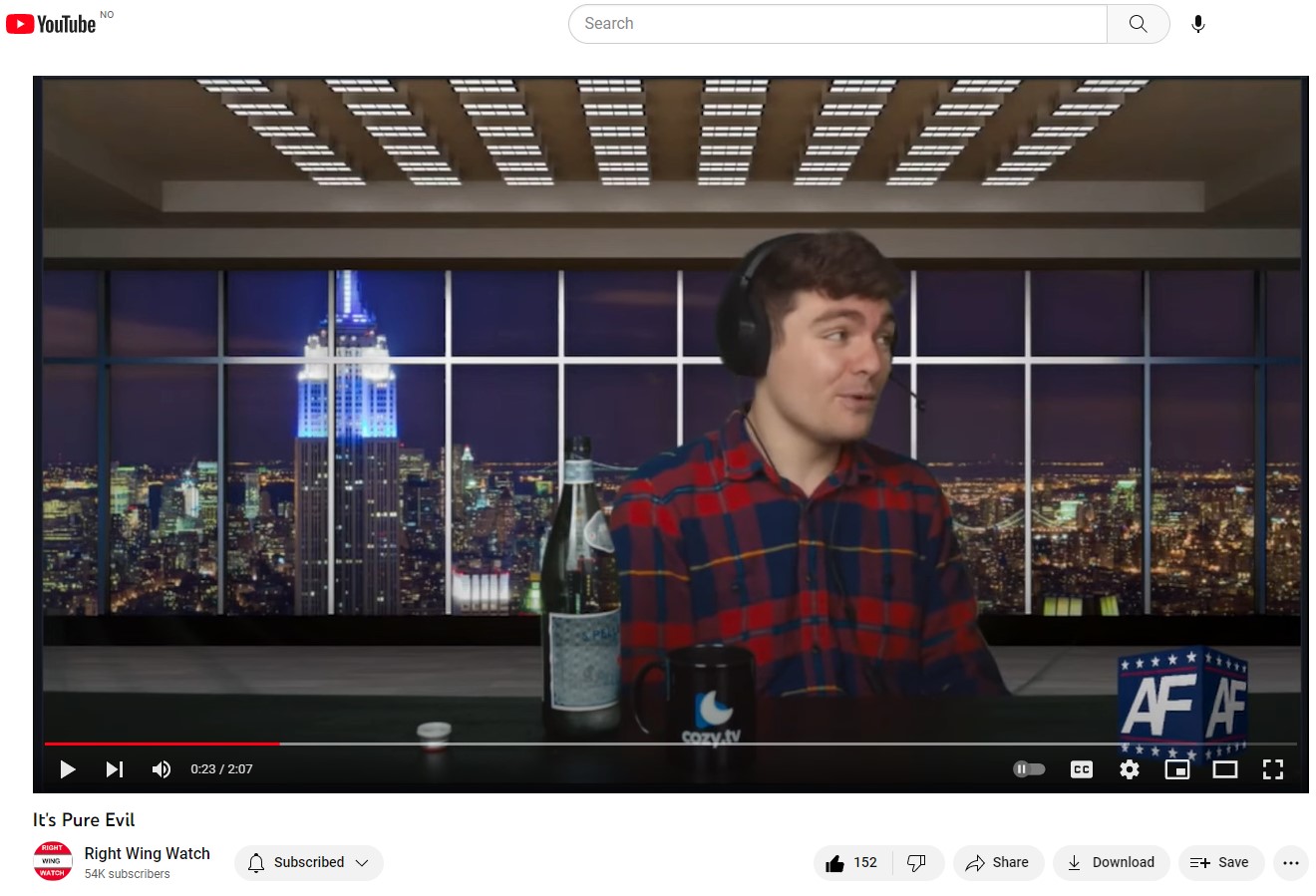Screen dimensions: 1316x896
Task: Open the YouTube home logo
Action: (51, 24)
